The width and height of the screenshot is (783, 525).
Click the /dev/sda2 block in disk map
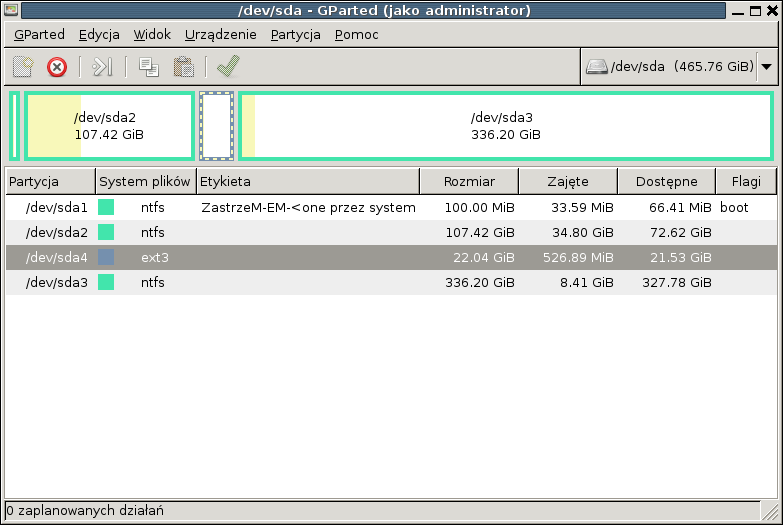(109, 126)
